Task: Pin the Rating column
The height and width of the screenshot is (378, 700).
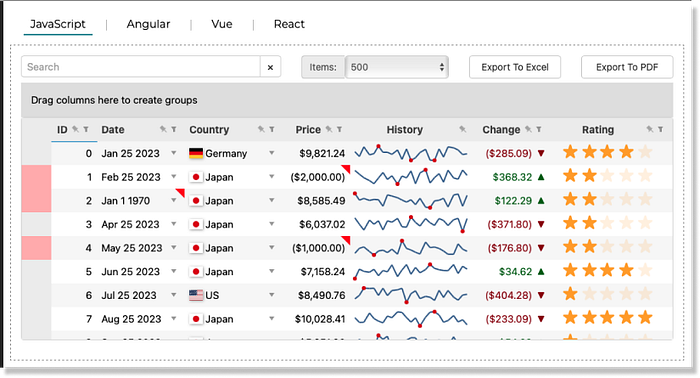Action: click(650, 129)
